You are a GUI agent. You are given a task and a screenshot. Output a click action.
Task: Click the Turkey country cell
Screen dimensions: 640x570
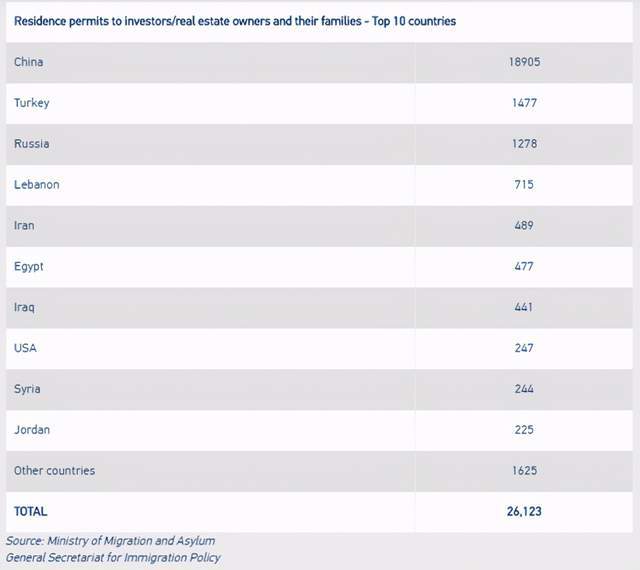point(32,103)
